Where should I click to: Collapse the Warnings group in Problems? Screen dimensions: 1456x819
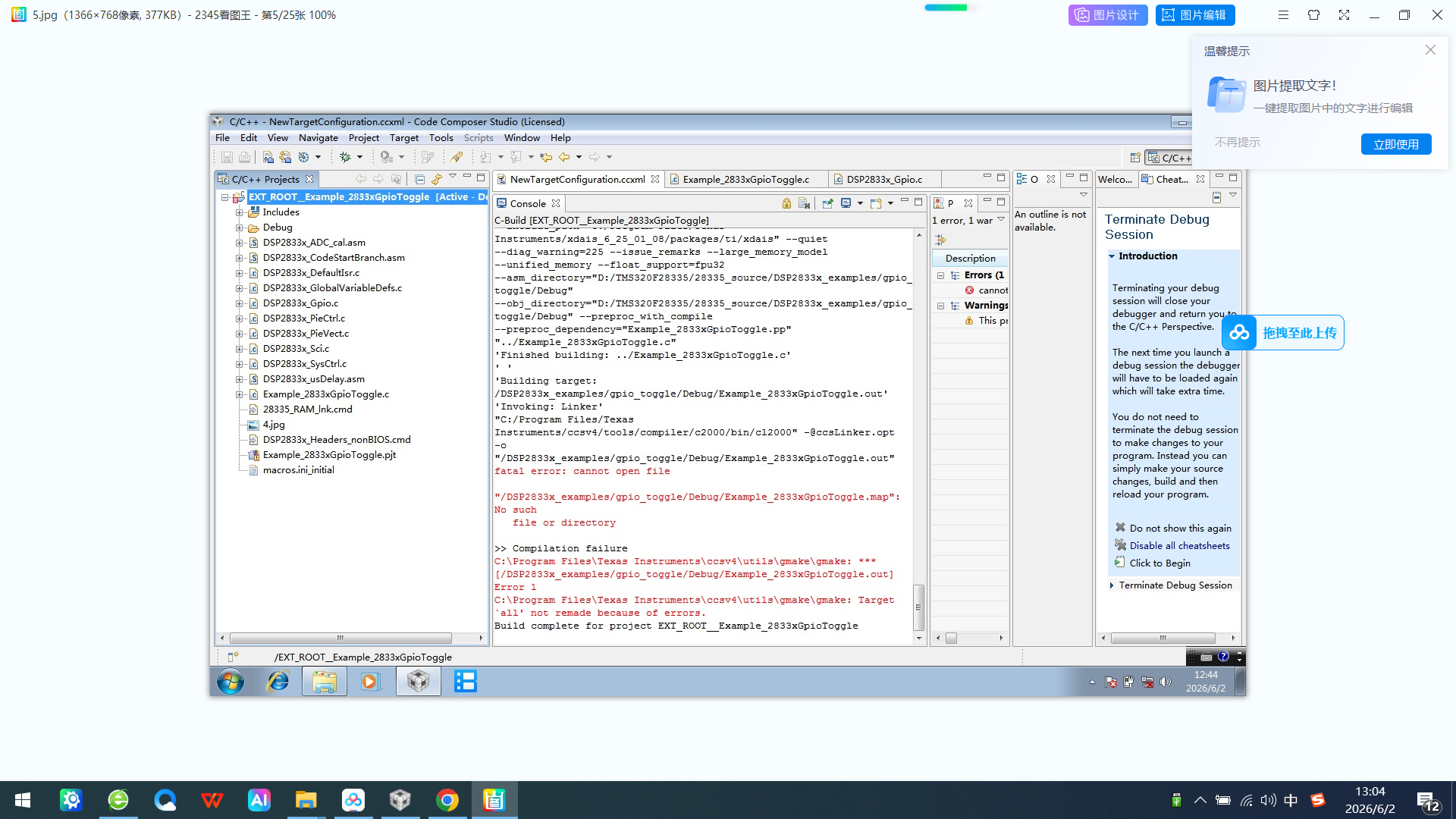(940, 306)
